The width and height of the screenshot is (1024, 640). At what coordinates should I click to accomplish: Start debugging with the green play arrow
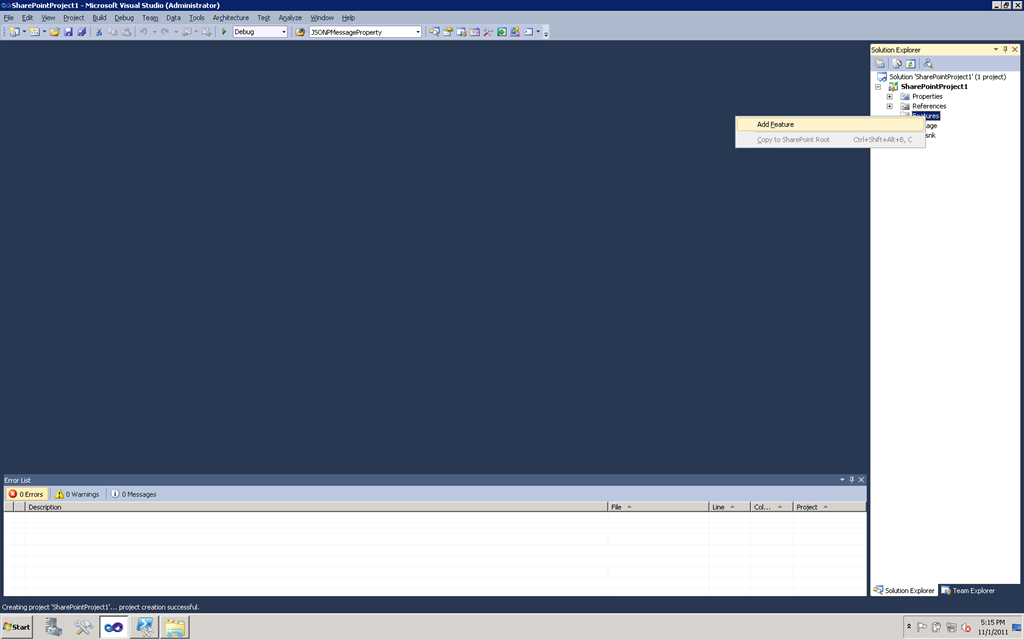224,31
